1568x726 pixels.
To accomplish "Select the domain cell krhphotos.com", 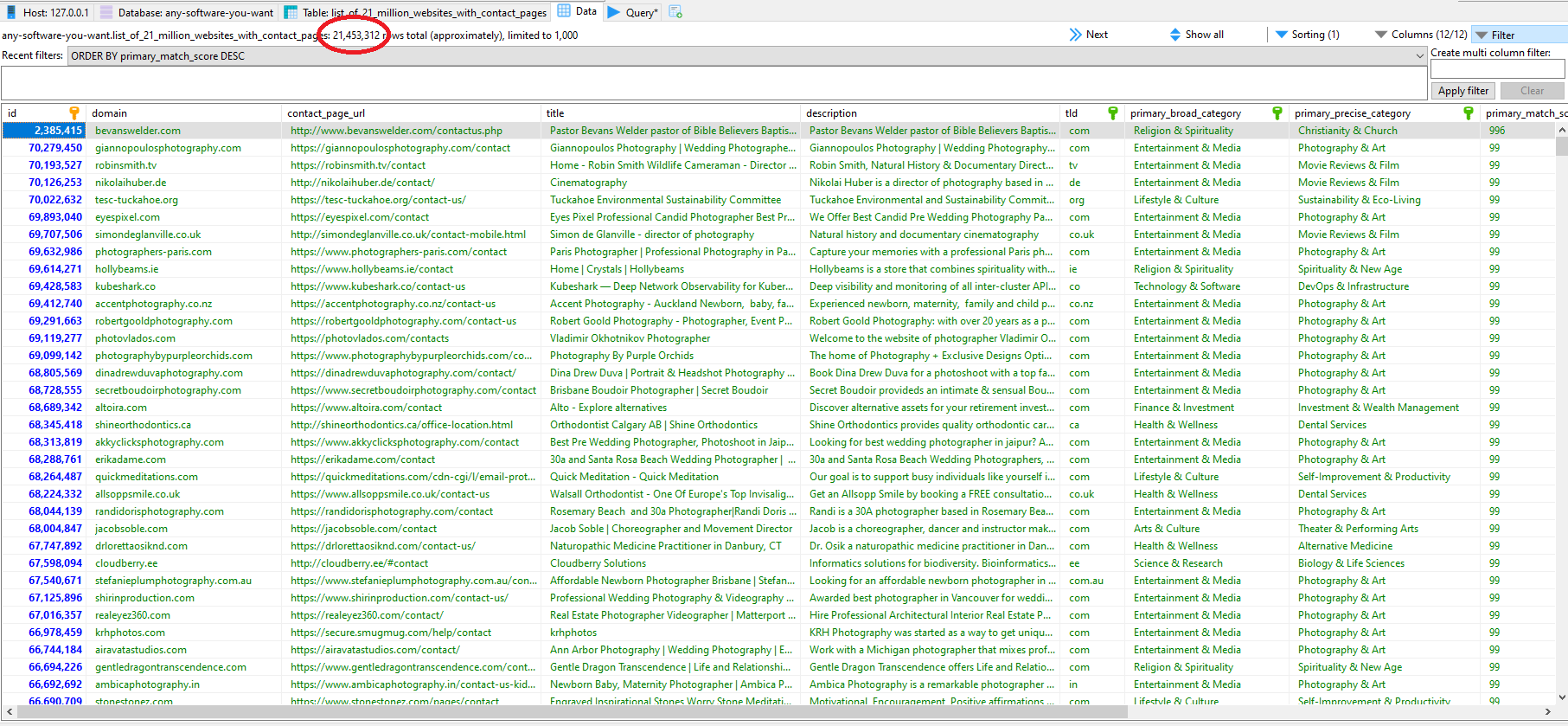I will [x=183, y=633].
